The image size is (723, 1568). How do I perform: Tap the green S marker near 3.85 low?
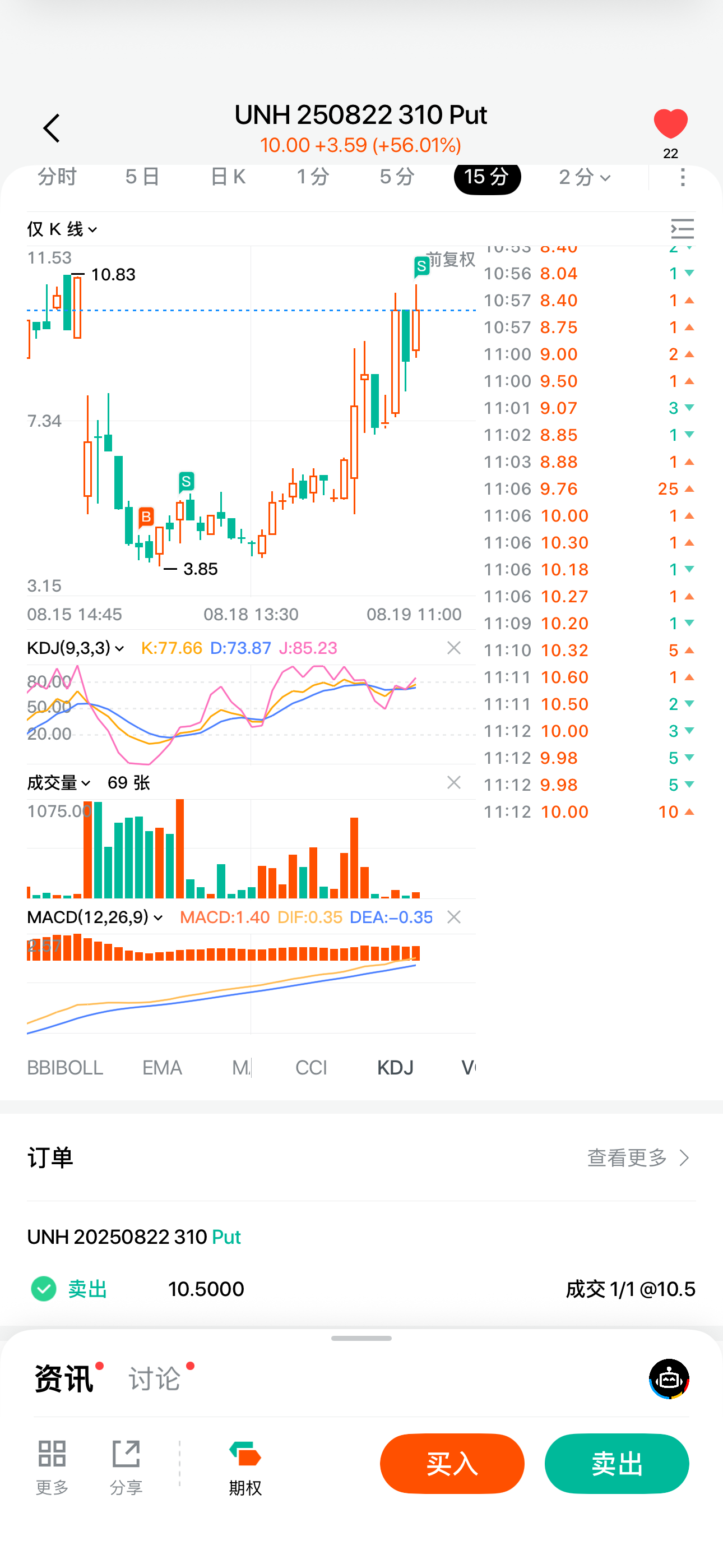tap(186, 482)
